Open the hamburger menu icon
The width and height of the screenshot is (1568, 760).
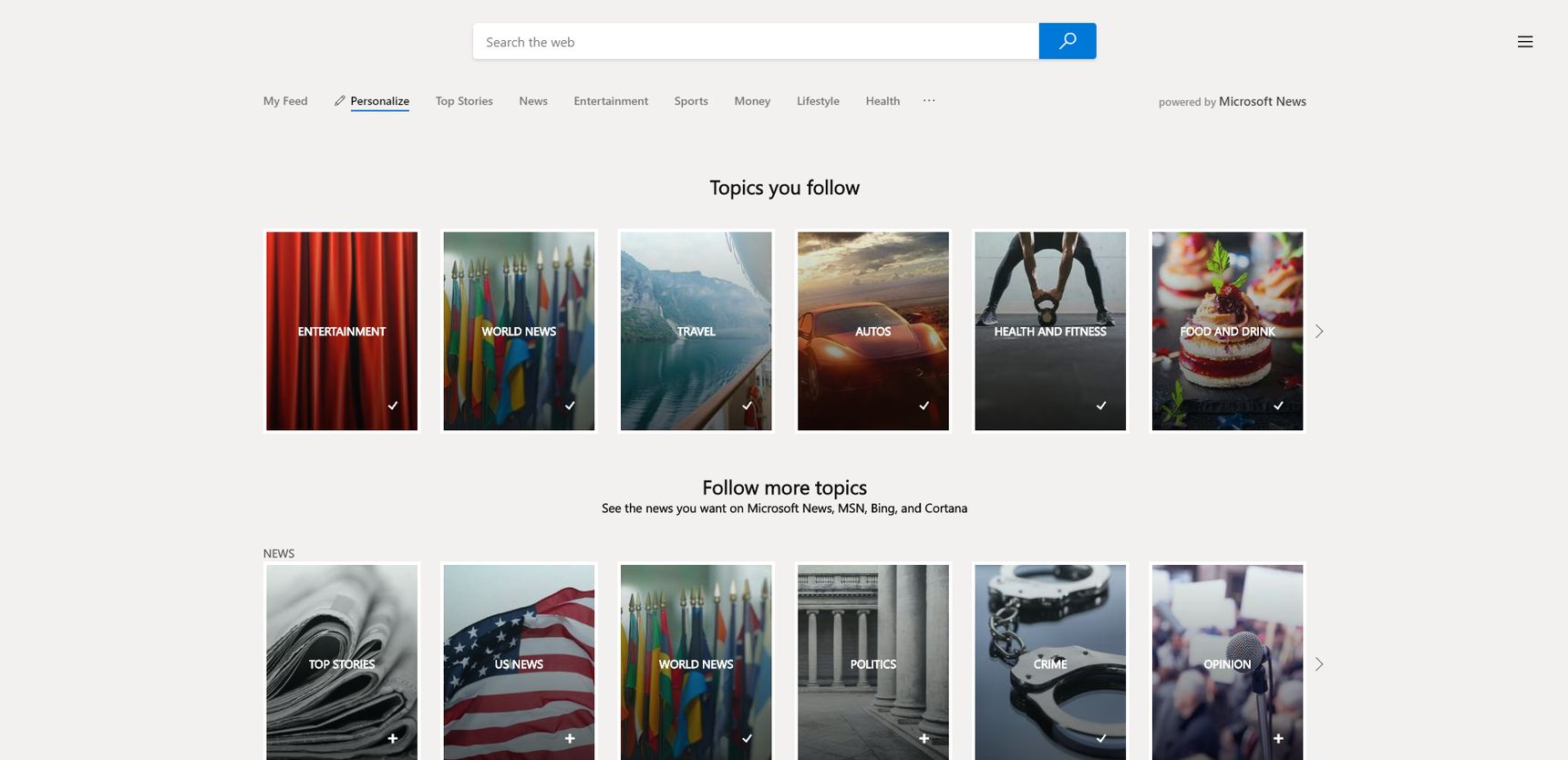click(1525, 42)
